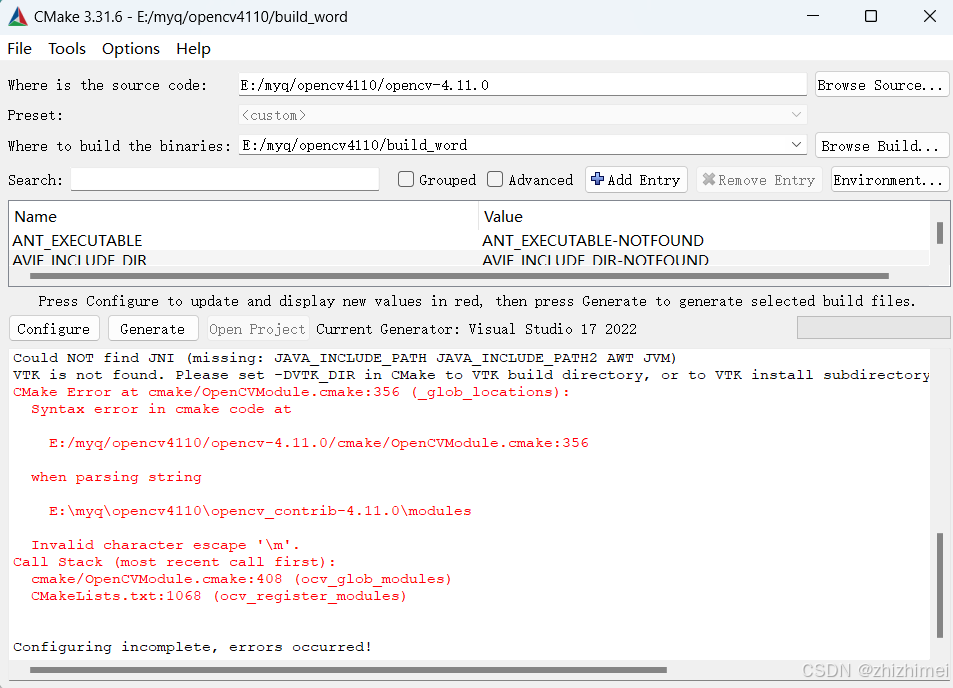Click the progress bar next to generator
The width and height of the screenshot is (953, 688).
[x=873, y=328]
